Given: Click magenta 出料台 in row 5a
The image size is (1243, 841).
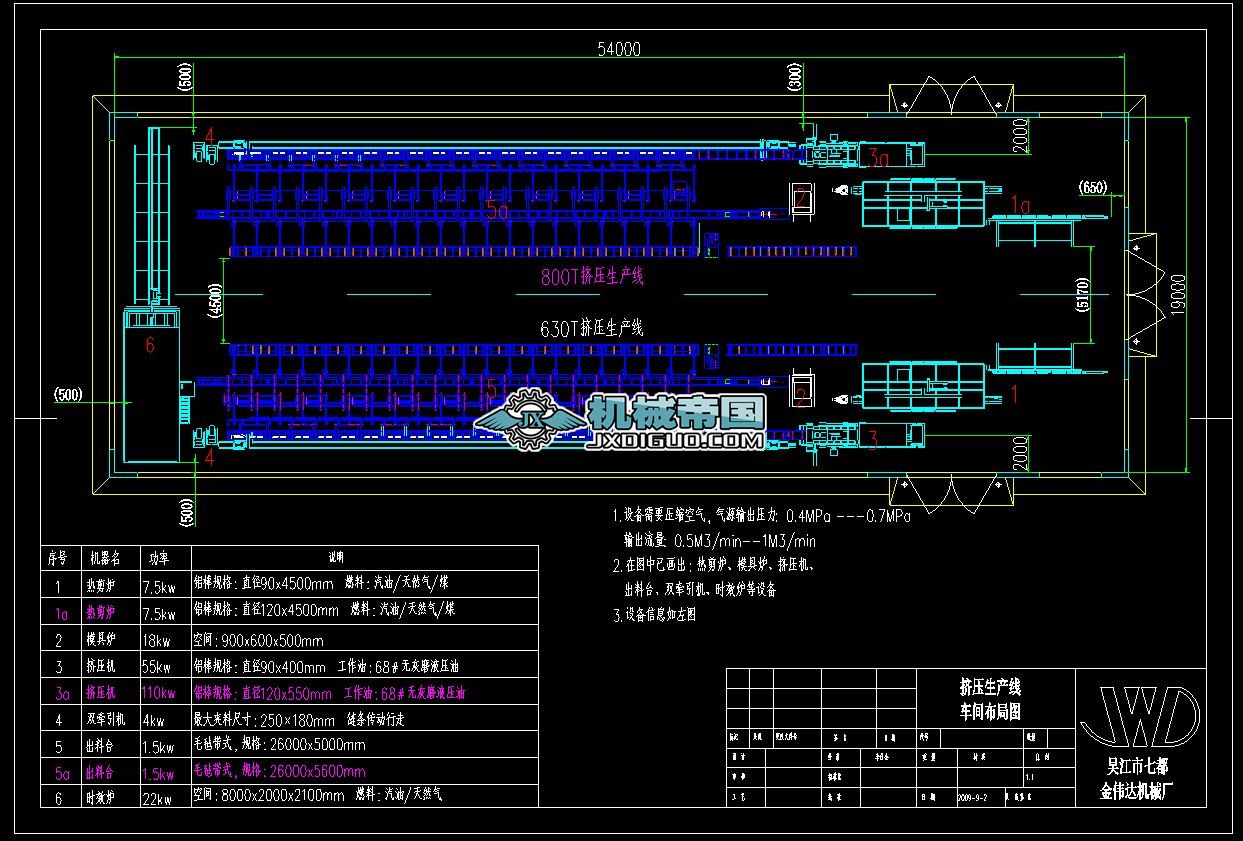Looking at the screenshot, I should pyautogui.click(x=102, y=772).
